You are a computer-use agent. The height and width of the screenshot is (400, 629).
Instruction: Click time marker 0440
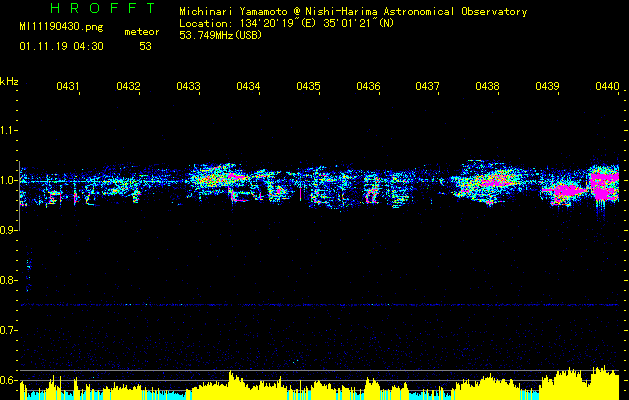[607, 86]
